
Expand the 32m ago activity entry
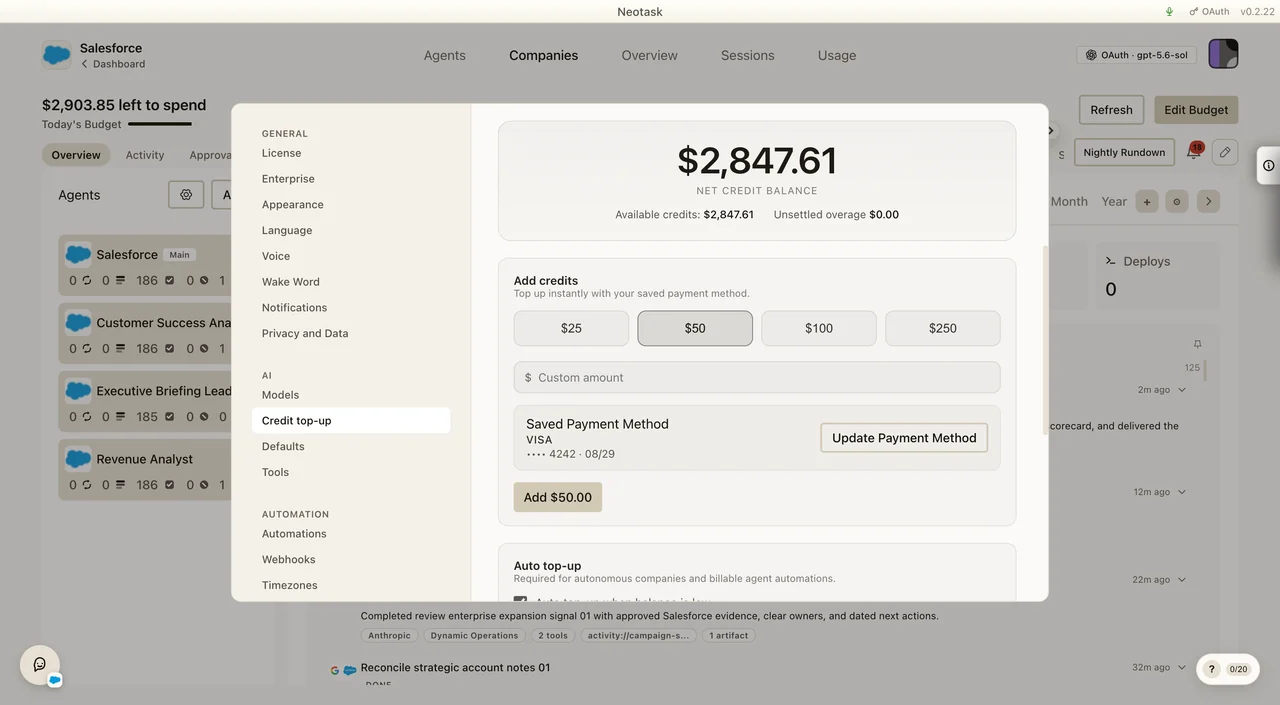click(1182, 667)
